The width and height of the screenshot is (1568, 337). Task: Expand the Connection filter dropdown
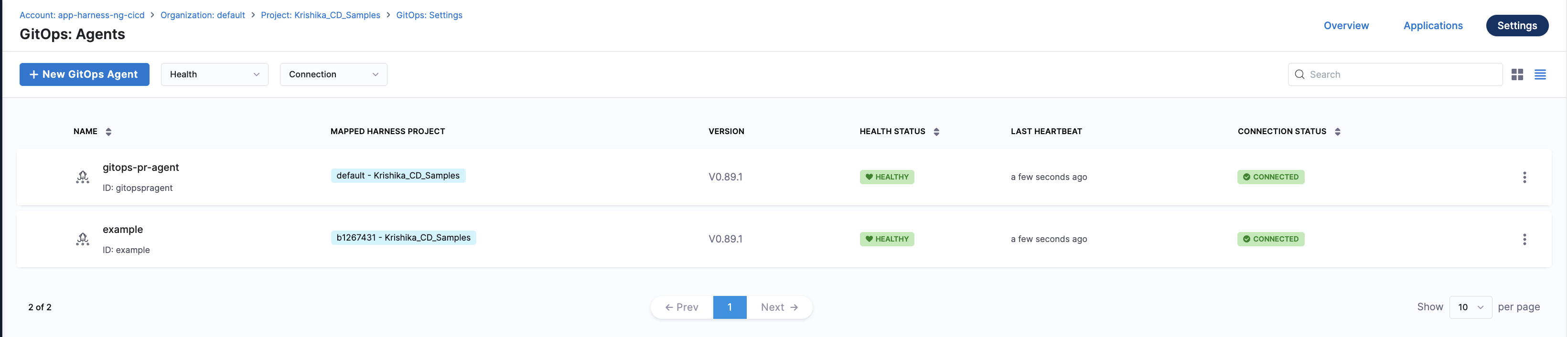tap(333, 74)
